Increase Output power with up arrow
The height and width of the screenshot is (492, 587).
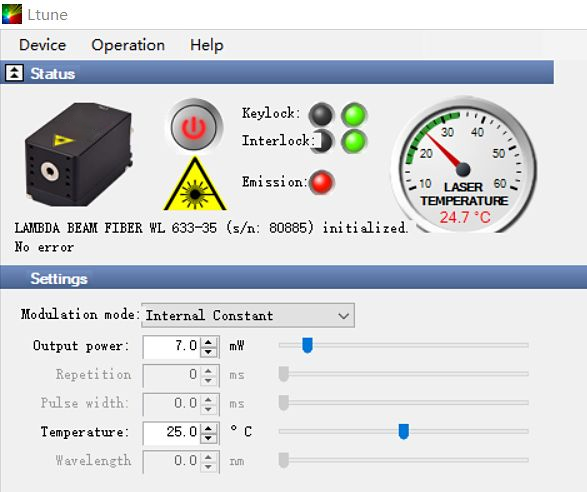click(x=209, y=341)
